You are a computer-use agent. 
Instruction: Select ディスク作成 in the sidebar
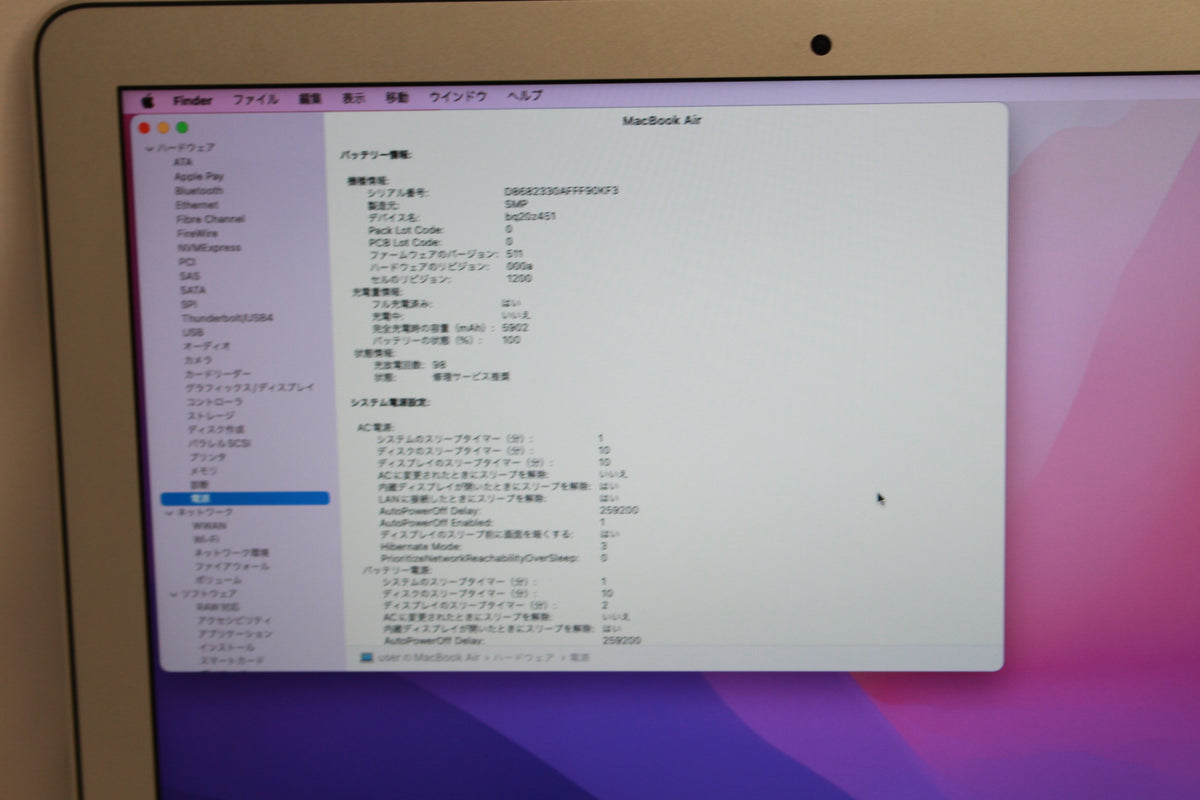[x=216, y=430]
